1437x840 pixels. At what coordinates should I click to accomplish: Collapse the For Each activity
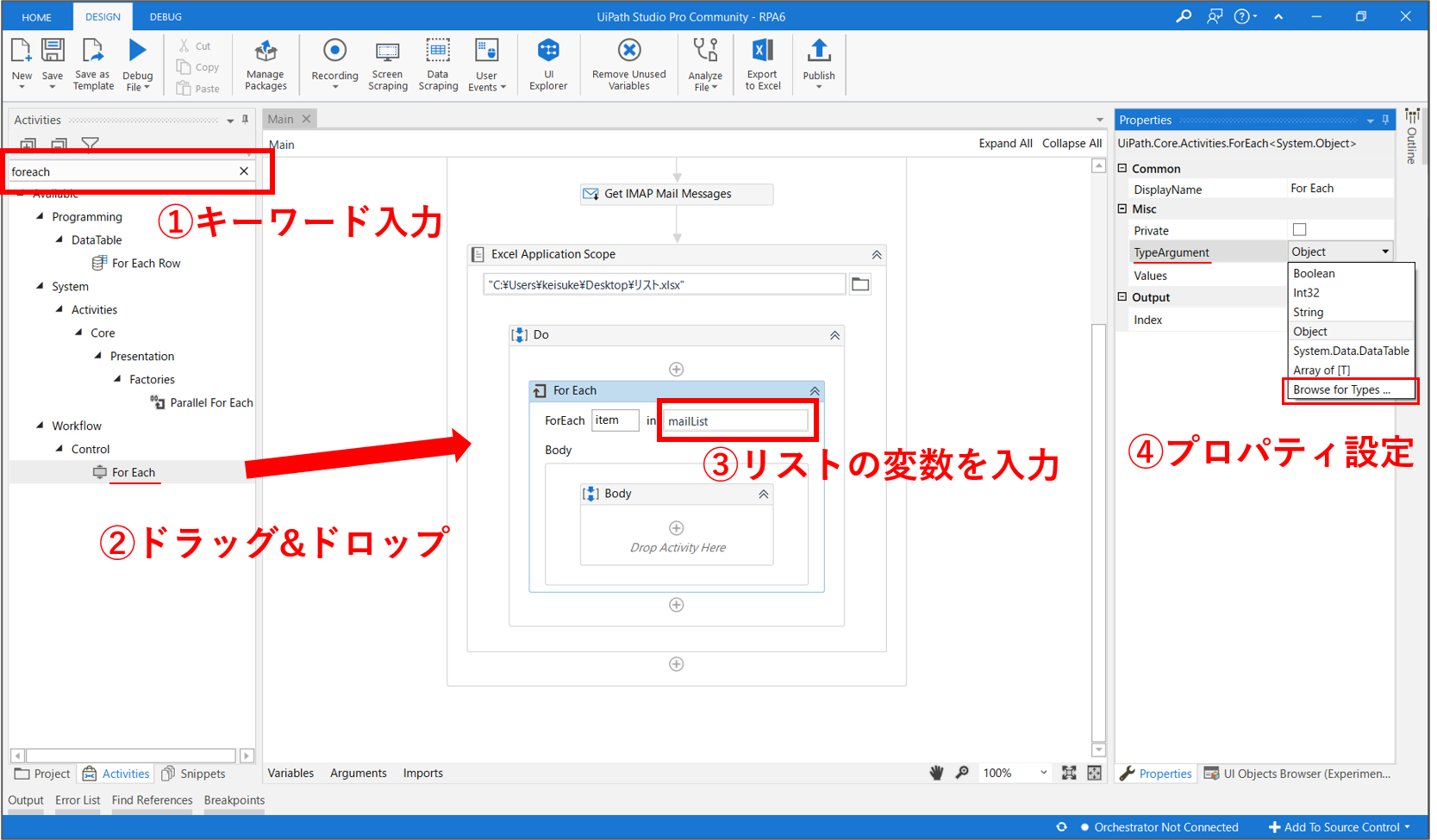tap(814, 391)
